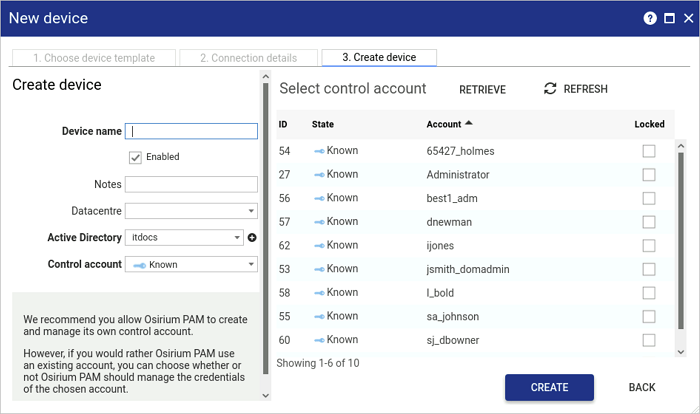
Task: Uncheck the Enabled checkbox
Action: click(x=135, y=157)
